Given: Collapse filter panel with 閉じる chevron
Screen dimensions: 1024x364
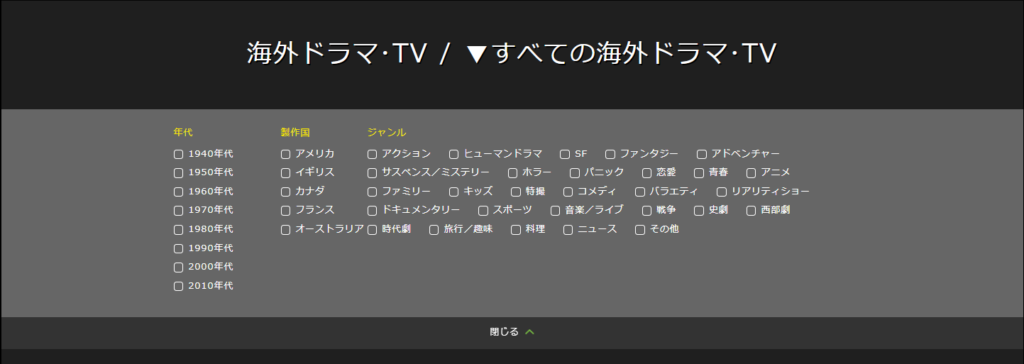Looking at the screenshot, I should [512, 332].
